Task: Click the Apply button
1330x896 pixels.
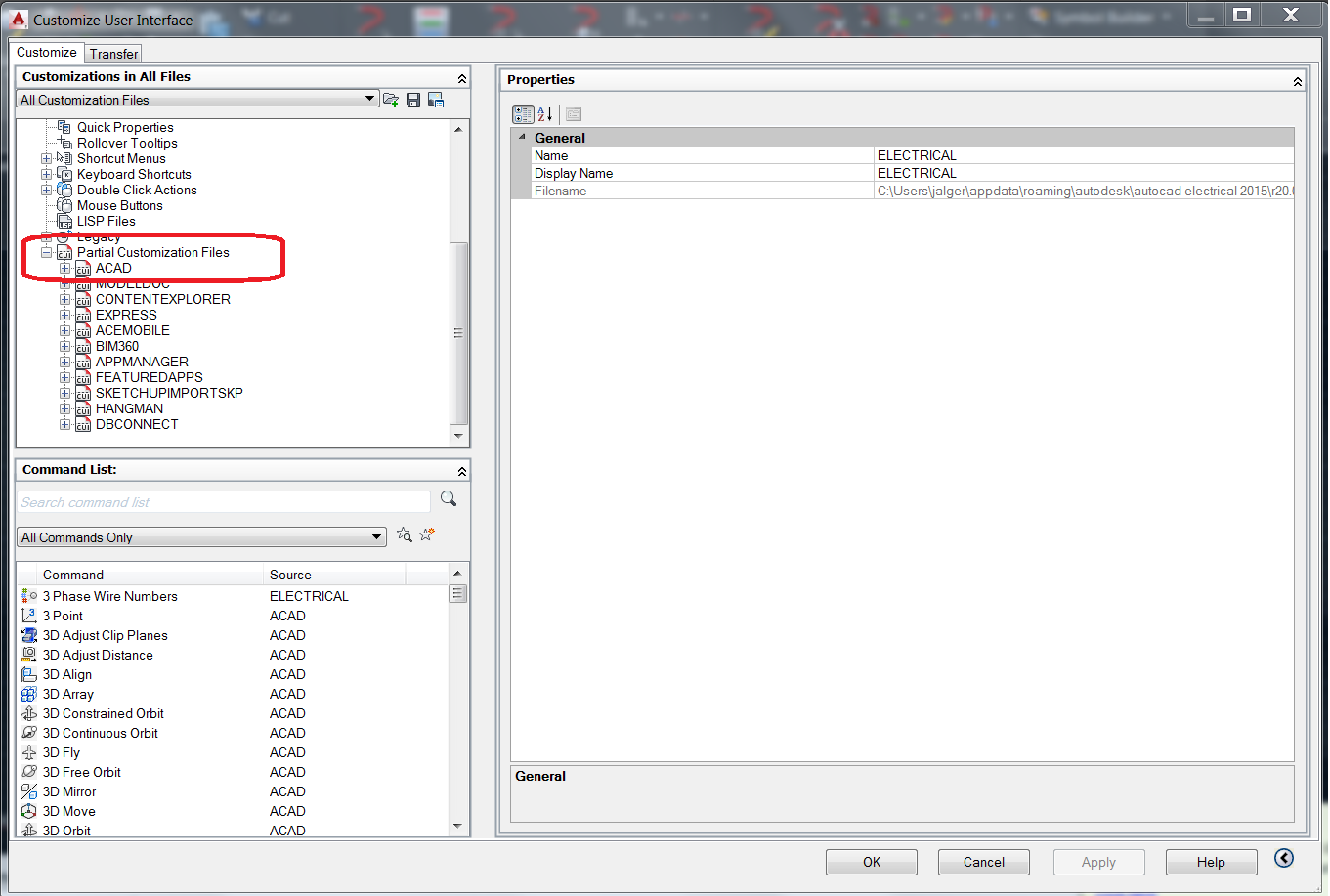Action: 1098,862
